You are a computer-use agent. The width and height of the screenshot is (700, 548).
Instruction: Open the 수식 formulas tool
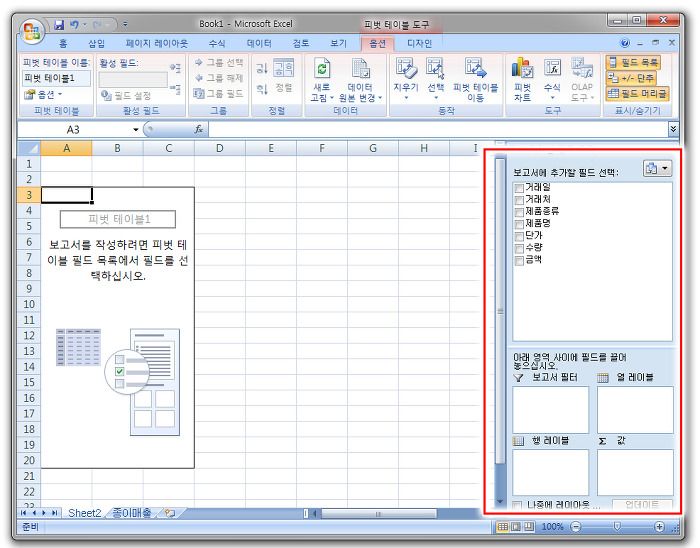552,68
